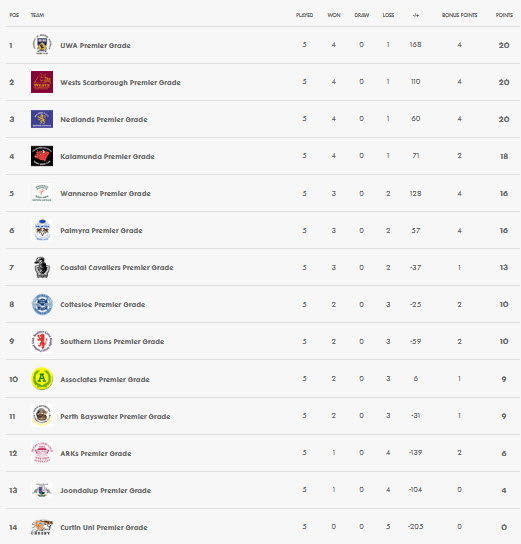Select the TEAM column header
This screenshot has width=521, height=544.
click(37, 15)
